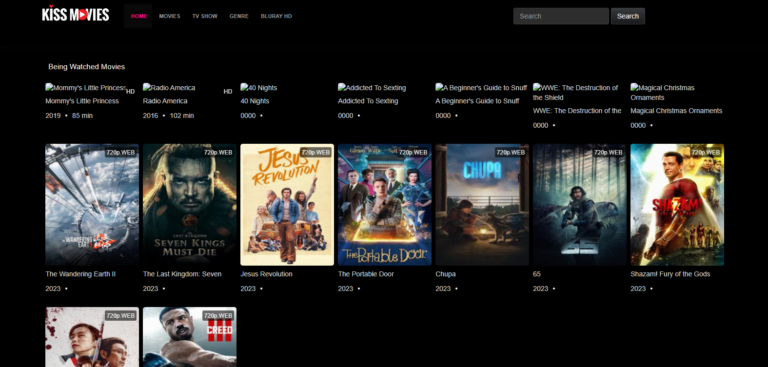
Task: Click The Last Kingdom: Seven title text
Action: (x=182, y=274)
